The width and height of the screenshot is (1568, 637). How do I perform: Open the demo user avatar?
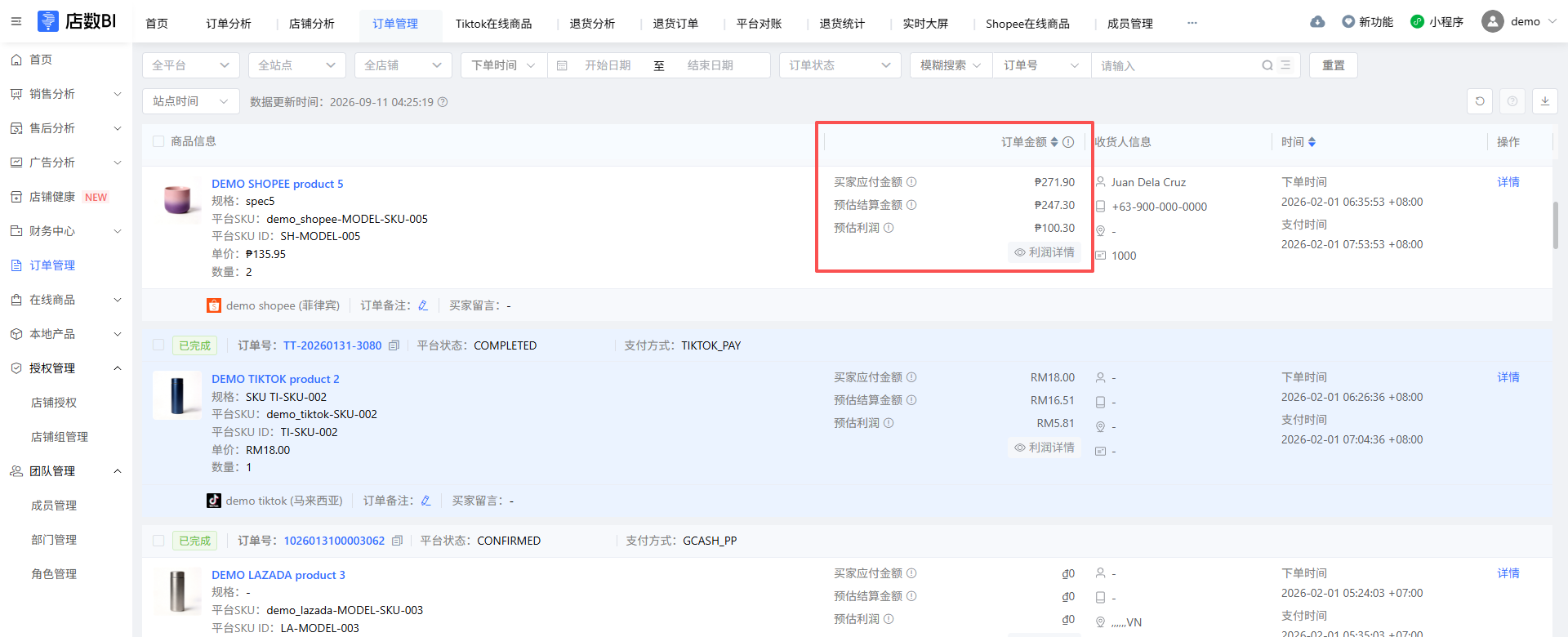pos(1493,21)
